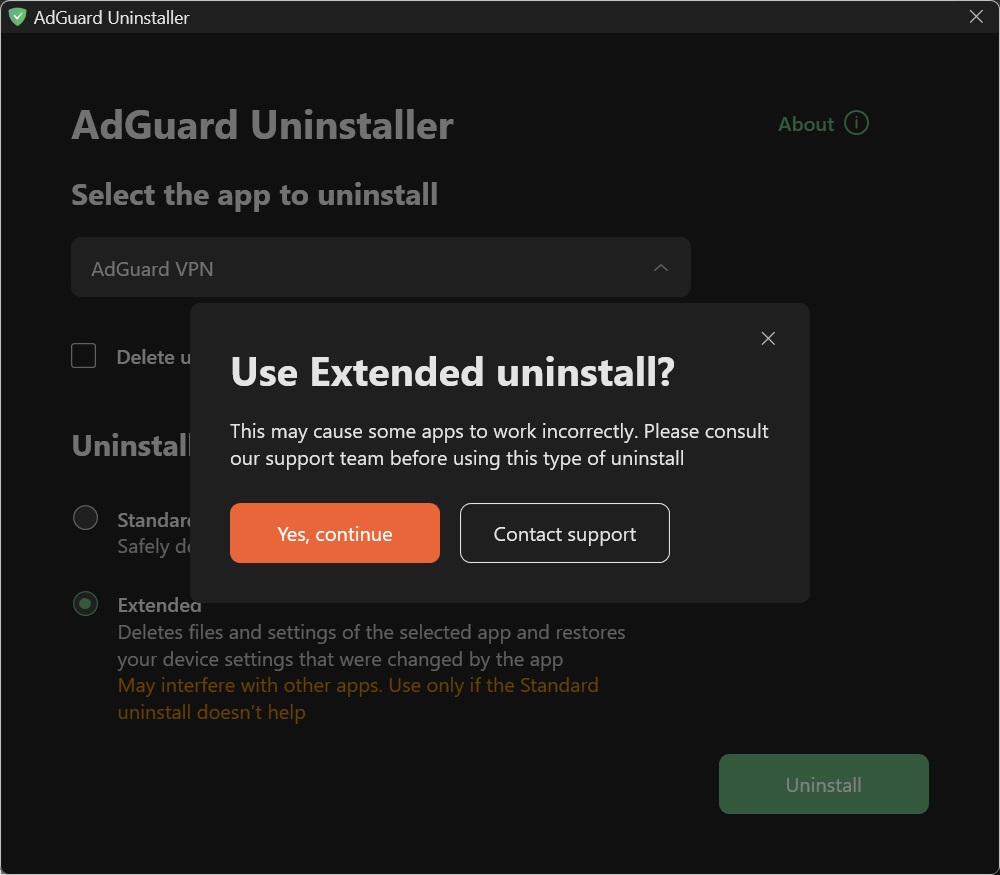Click the dialog message about consulting support
This screenshot has width=1000, height=875.
point(499,445)
